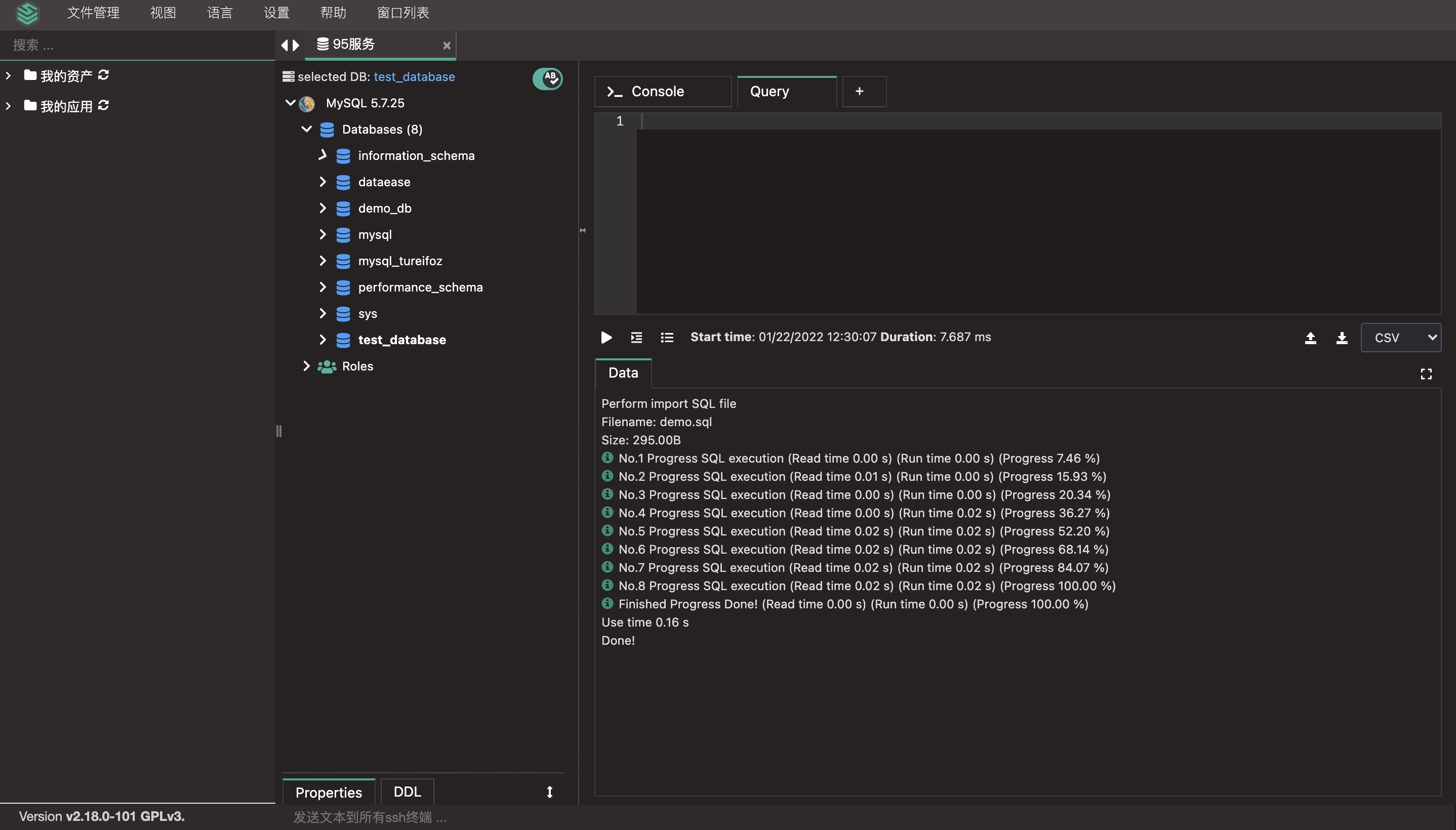This screenshot has height=830, width=1456.
Task: Open the CSV export format dropdown
Action: 1401,338
